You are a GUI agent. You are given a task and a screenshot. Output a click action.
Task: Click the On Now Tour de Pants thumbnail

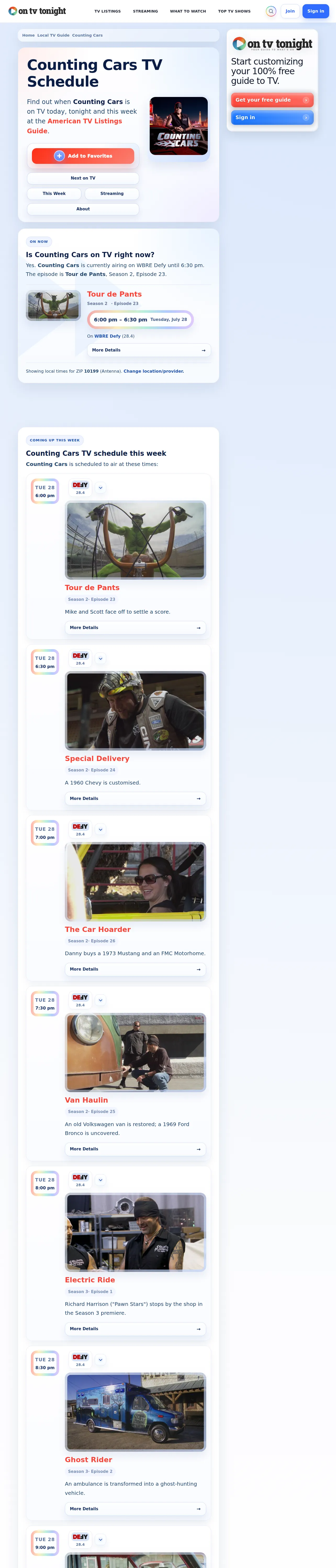[54, 305]
